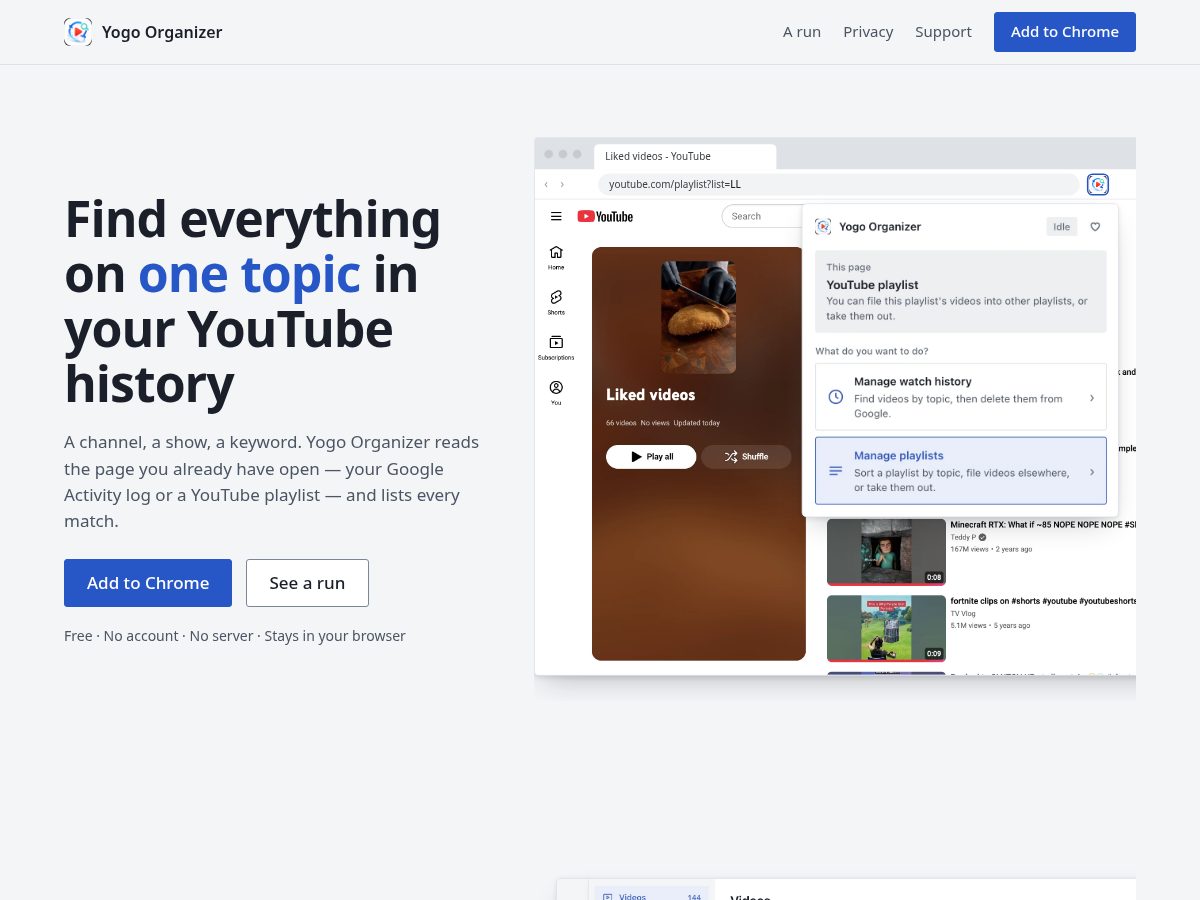
Task: Click Add to Chrome beside See a run
Action: pyautogui.click(x=148, y=583)
